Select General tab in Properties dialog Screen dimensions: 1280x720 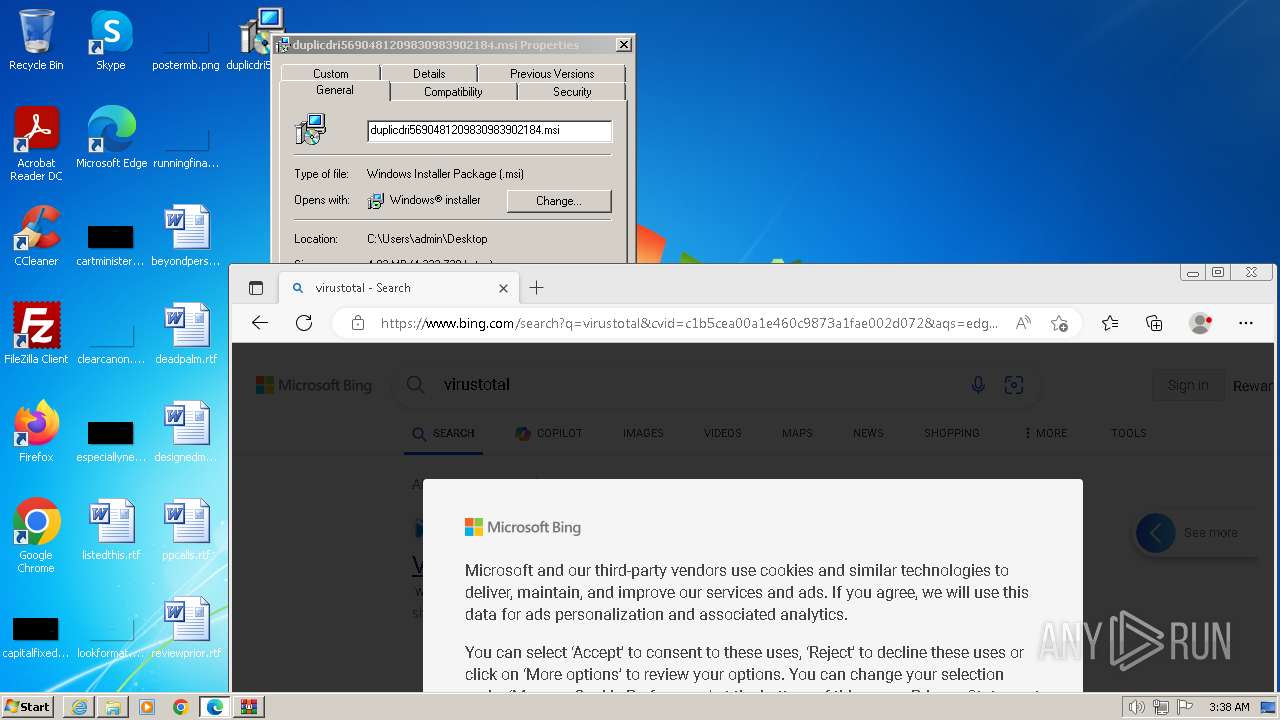point(334,90)
